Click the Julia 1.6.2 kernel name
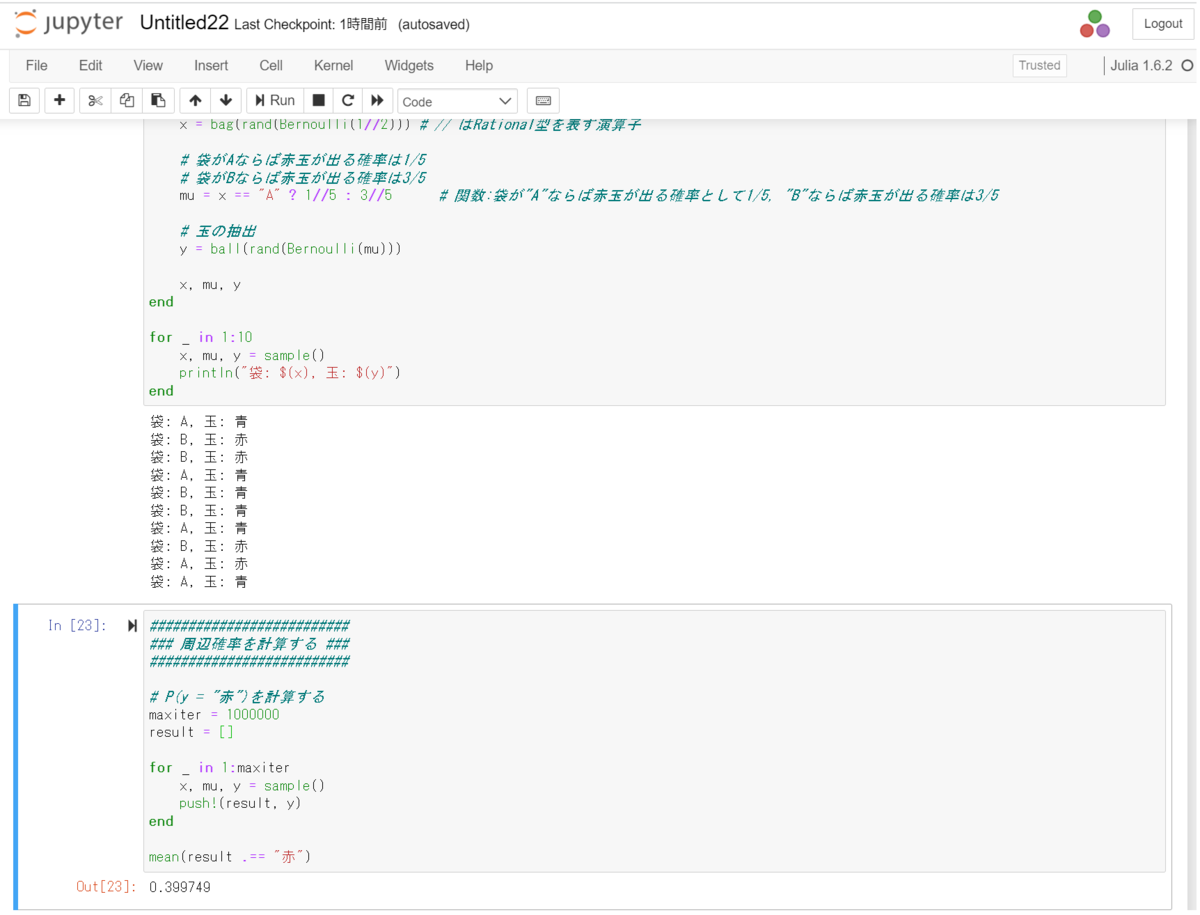 click(1141, 66)
